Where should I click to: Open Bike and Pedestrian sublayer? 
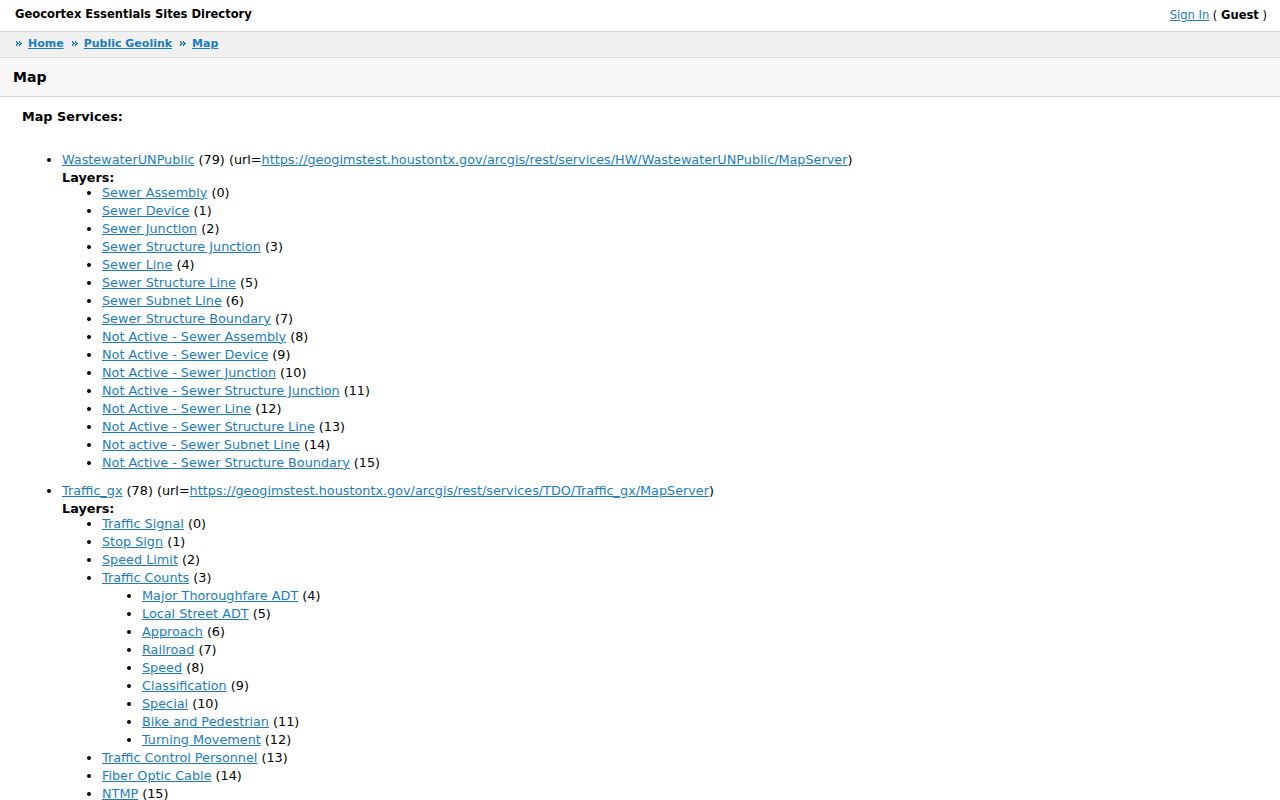pos(205,722)
